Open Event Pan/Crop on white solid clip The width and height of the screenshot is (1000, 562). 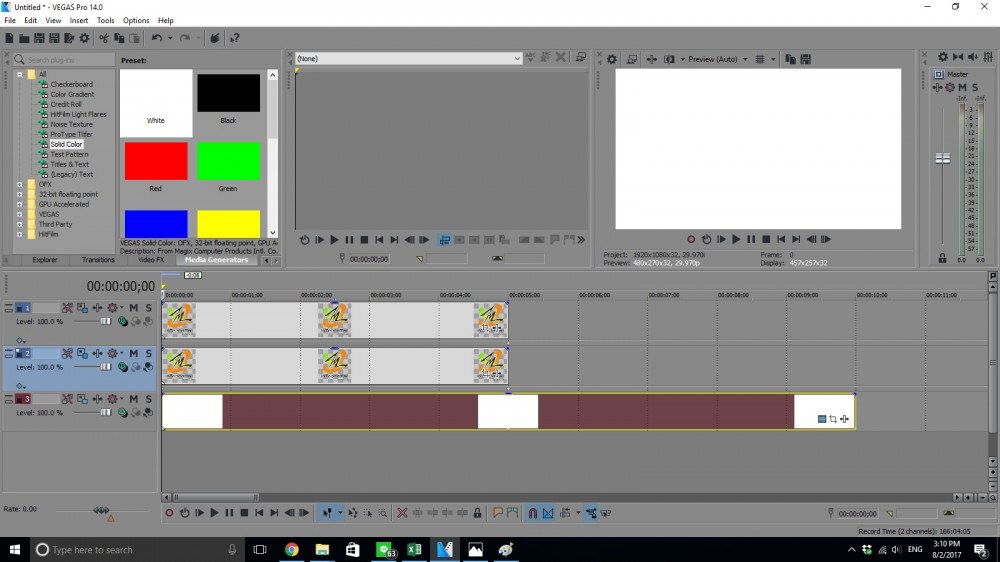[833, 419]
